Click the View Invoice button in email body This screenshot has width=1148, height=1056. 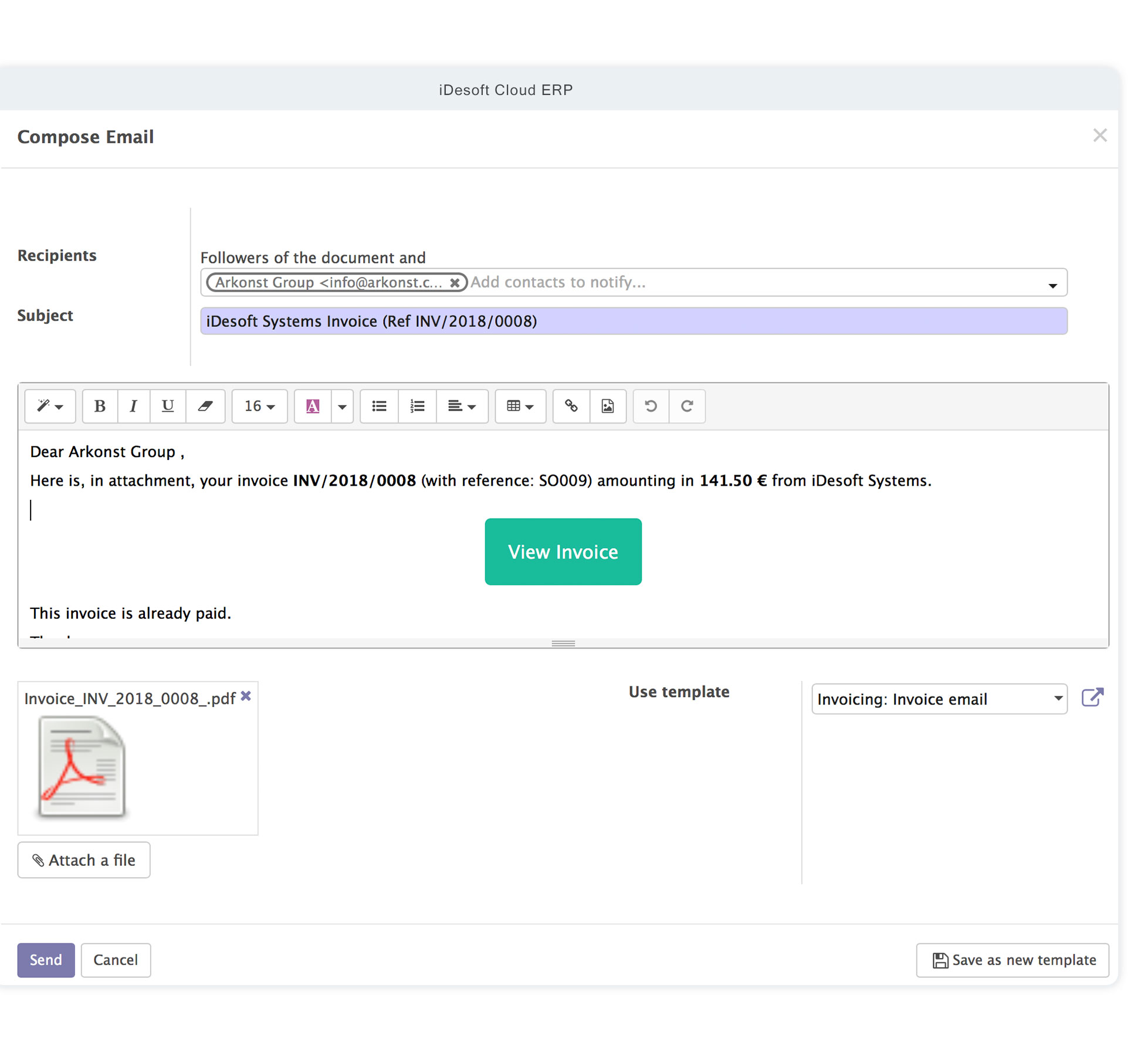pos(563,551)
